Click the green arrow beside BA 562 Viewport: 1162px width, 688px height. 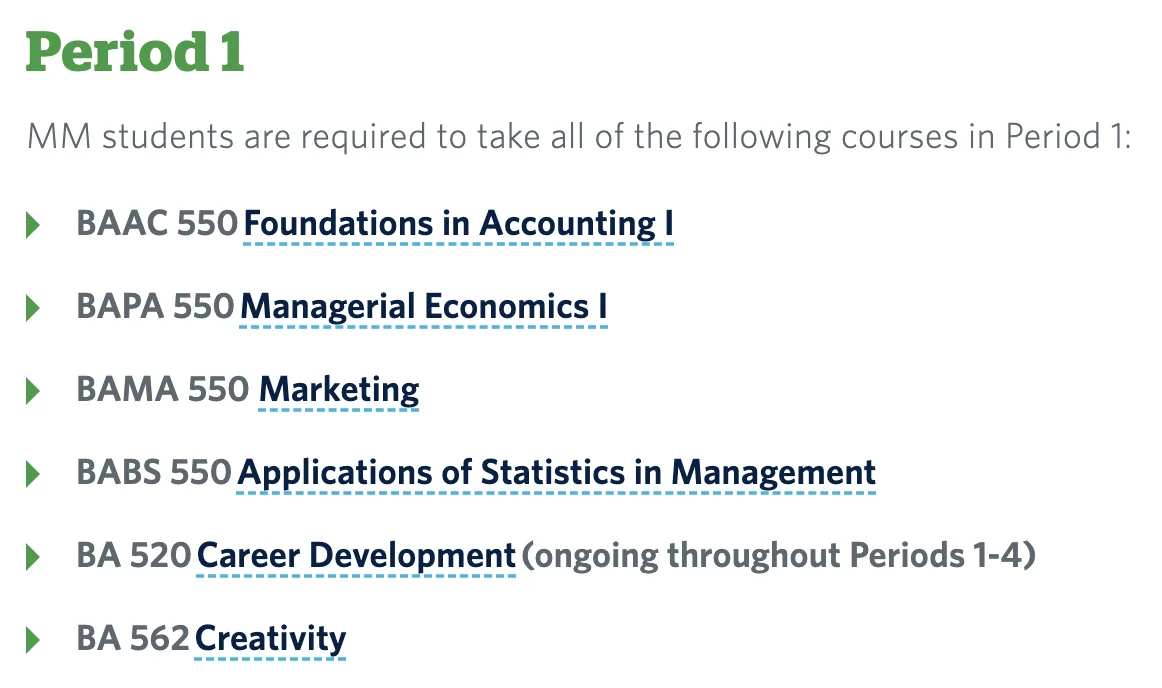pyautogui.click(x=32, y=640)
